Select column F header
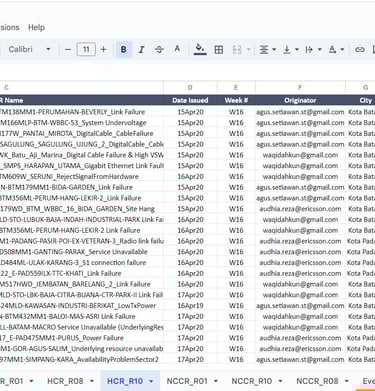 [x=300, y=88]
